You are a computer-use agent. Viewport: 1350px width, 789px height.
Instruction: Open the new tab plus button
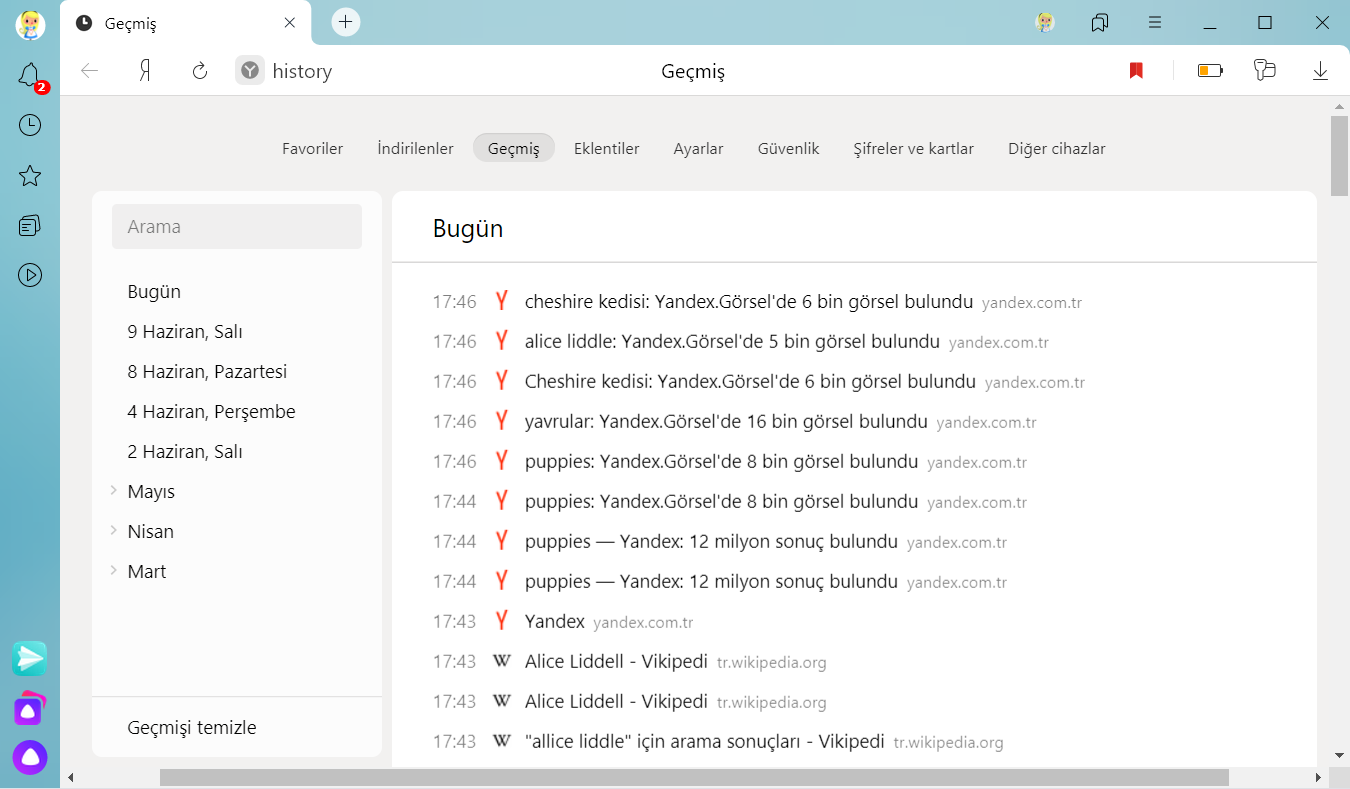click(346, 22)
